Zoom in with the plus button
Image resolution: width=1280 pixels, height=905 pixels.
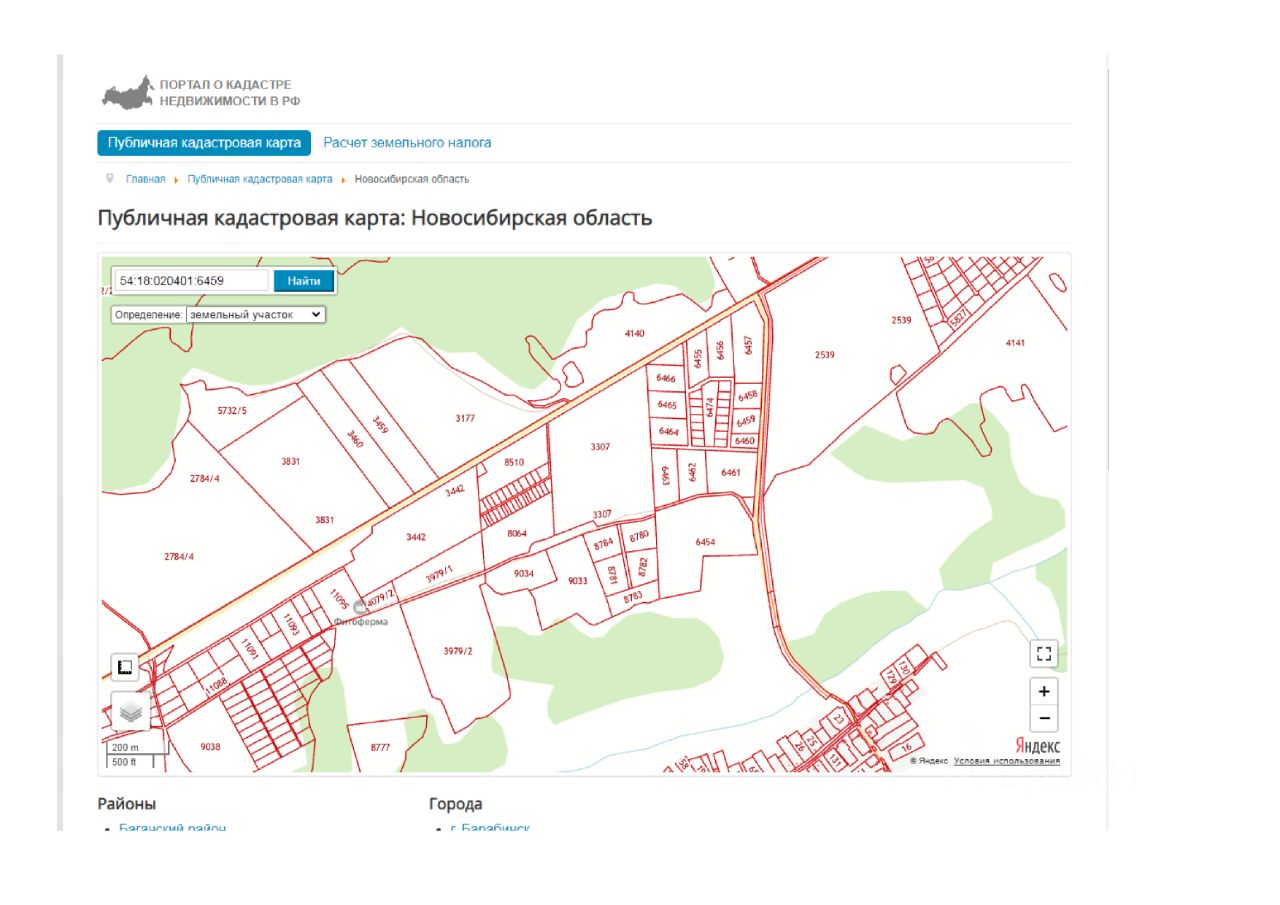1044,691
